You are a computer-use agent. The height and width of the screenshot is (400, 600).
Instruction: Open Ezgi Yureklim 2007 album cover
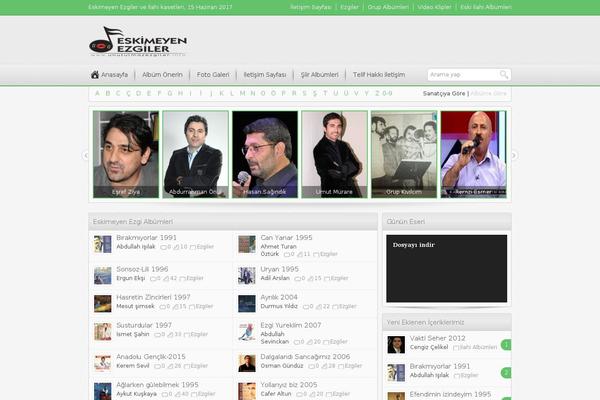(247, 331)
